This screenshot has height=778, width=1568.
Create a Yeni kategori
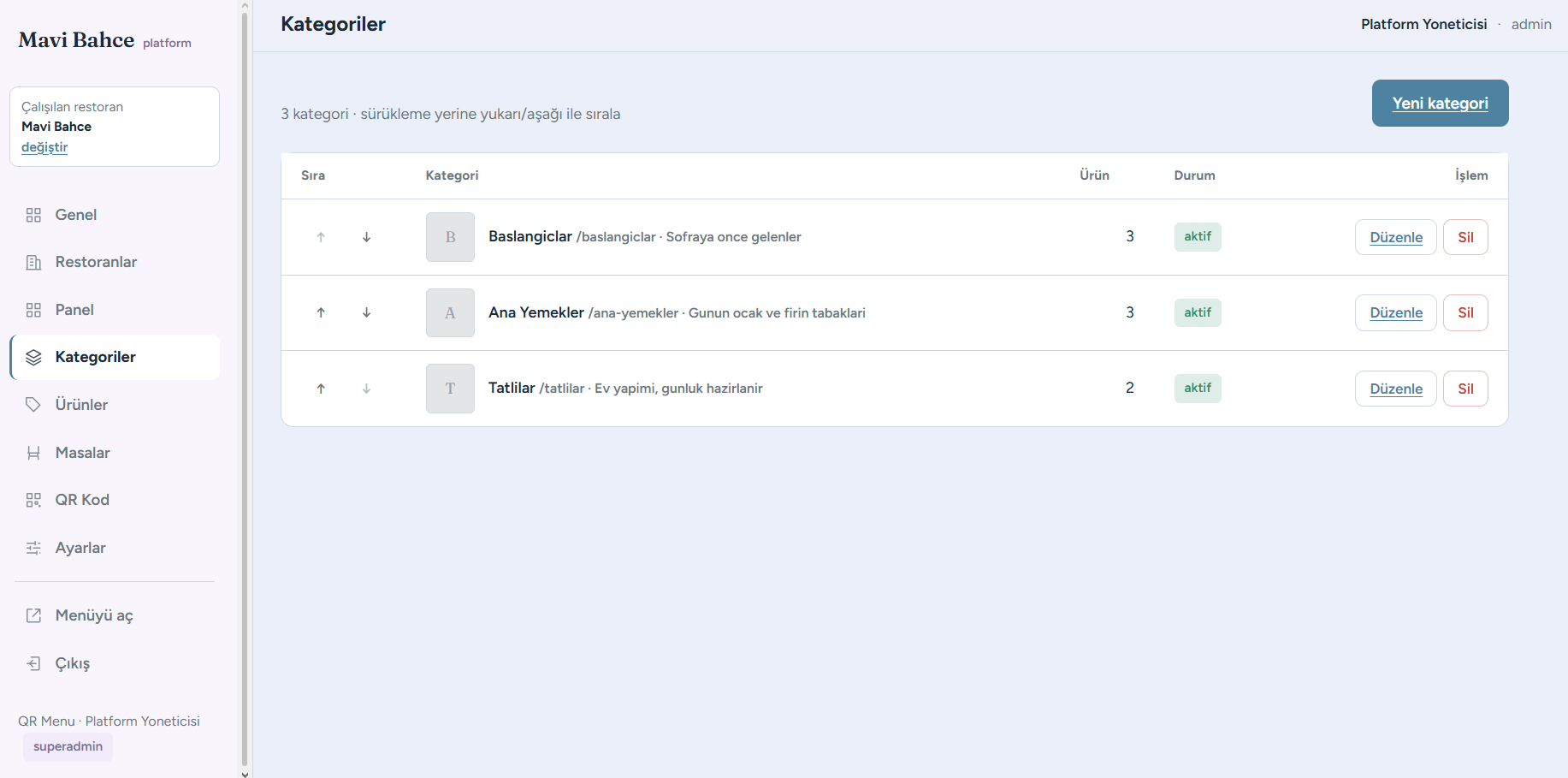1440,103
